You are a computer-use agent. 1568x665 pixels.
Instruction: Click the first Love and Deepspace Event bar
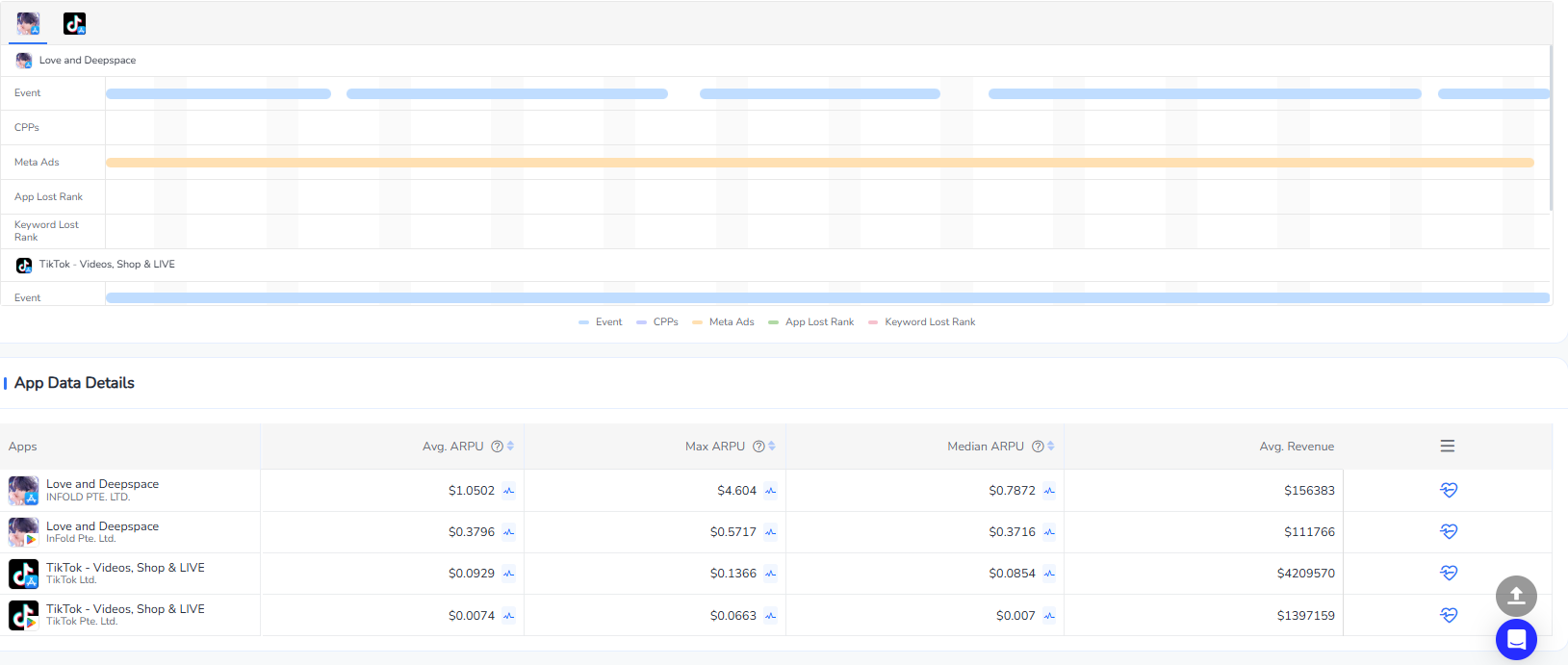(218, 94)
